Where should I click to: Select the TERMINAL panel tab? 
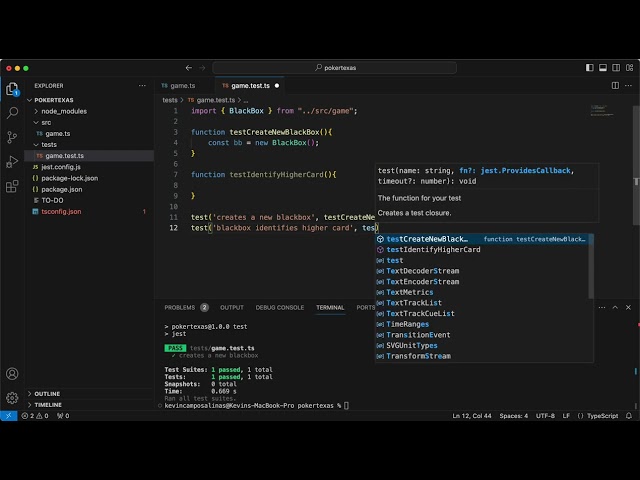(x=330, y=307)
